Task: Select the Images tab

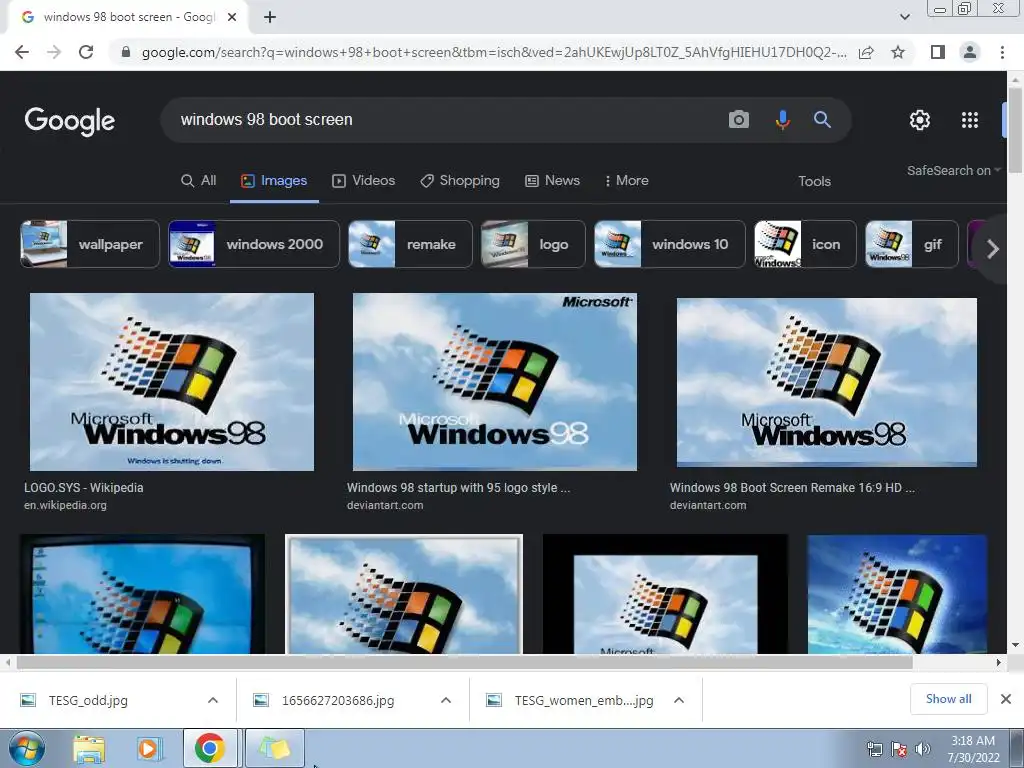Action: point(274,180)
